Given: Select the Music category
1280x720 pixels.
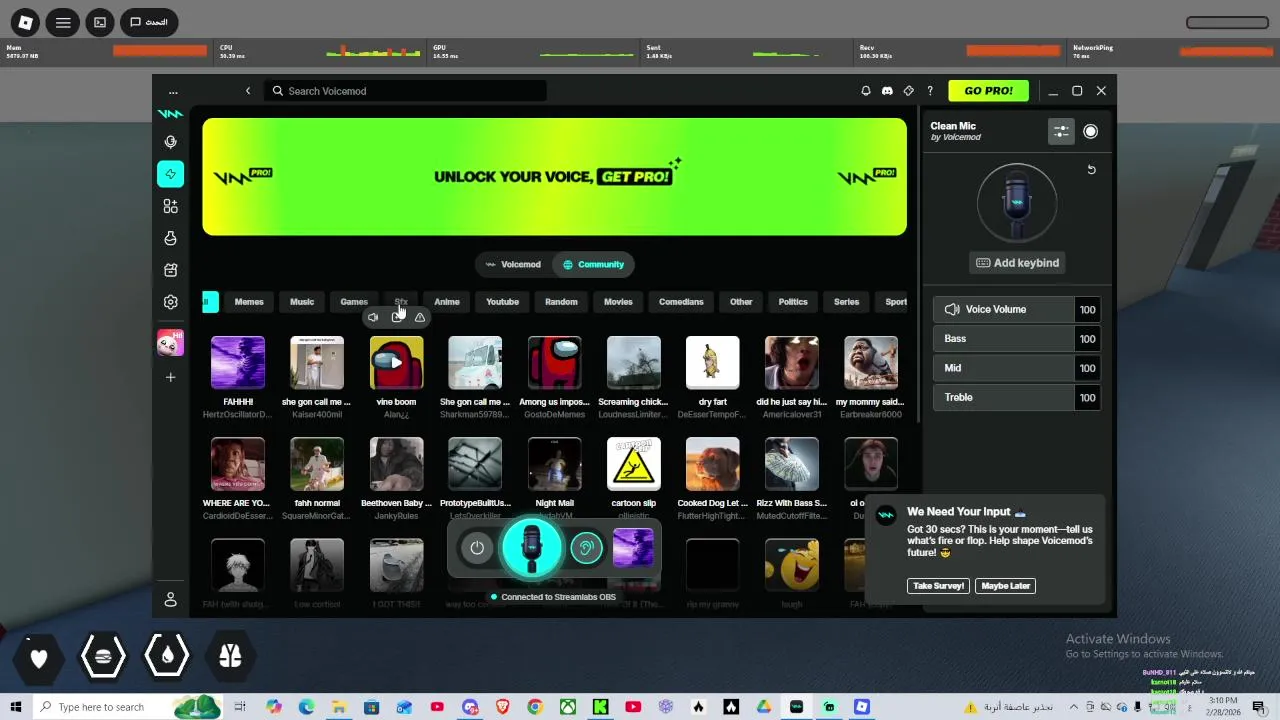Looking at the screenshot, I should click(302, 302).
